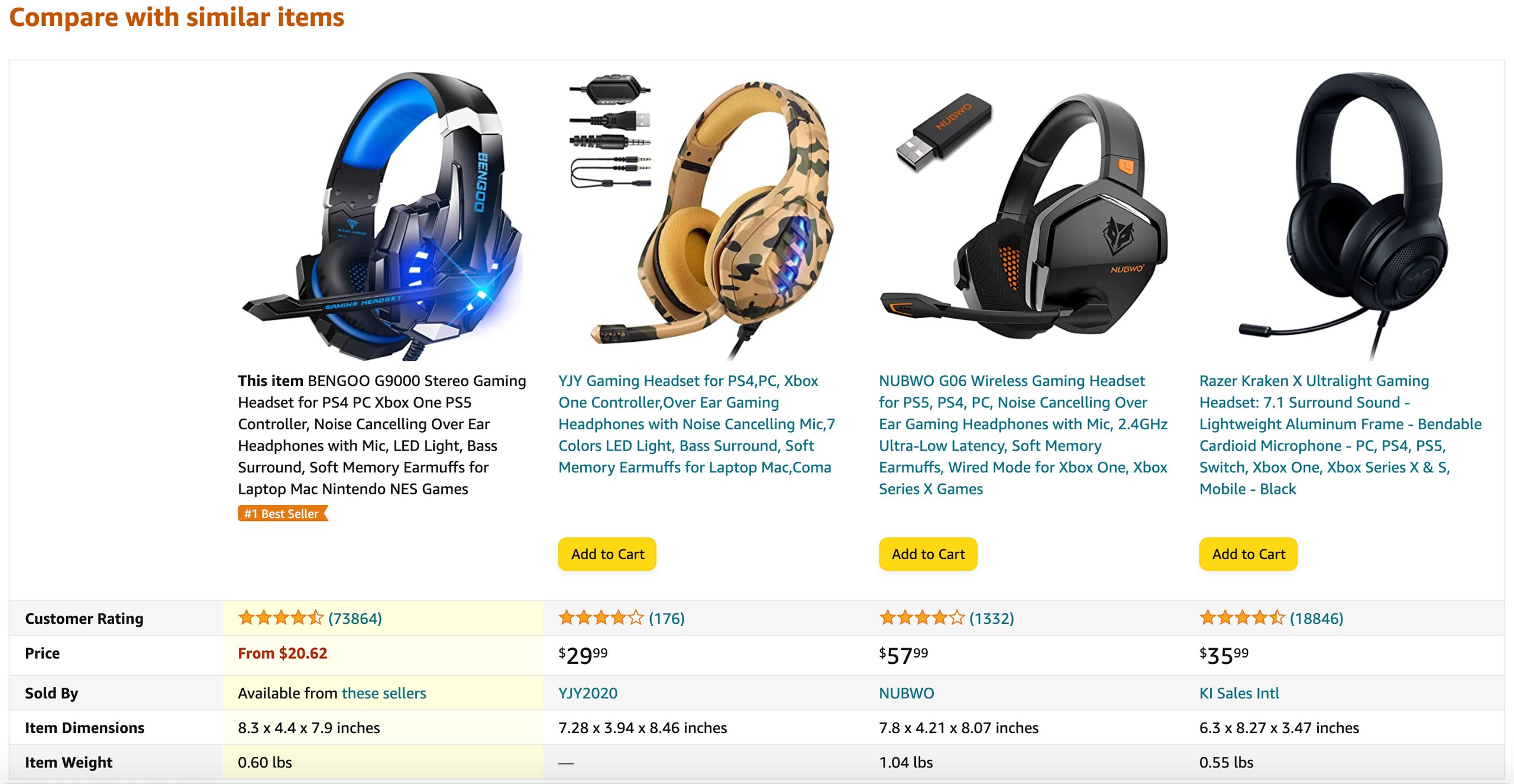Image resolution: width=1514 pixels, height=784 pixels.
Task: Open the YJY Gaming Headset title link
Action: [x=697, y=424]
